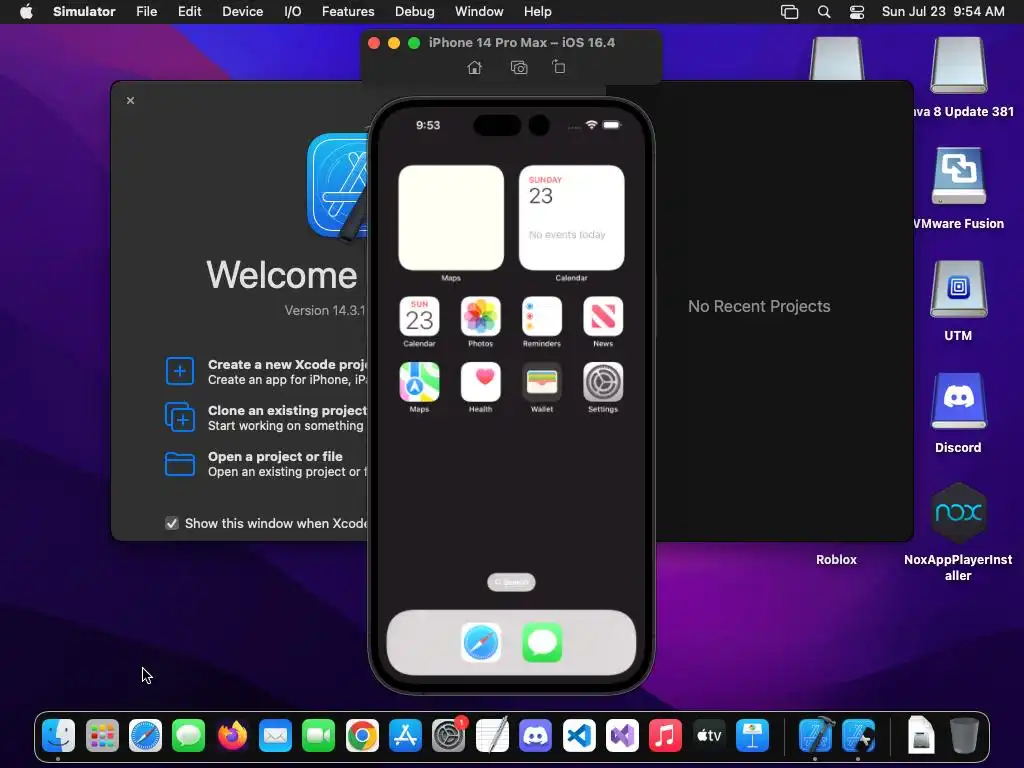This screenshot has width=1024, height=768.
Task: Open Keynote from the Dock
Action: 752,736
